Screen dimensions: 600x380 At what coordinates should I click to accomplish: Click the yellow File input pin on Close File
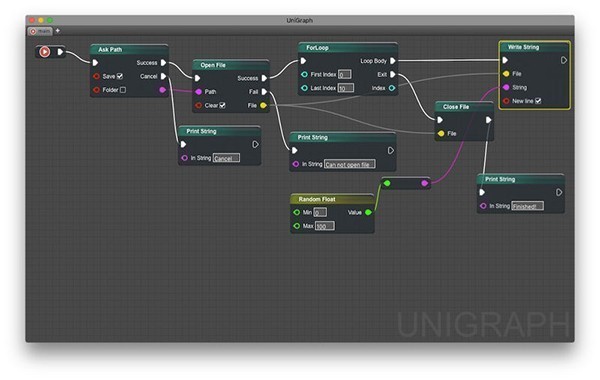point(441,134)
